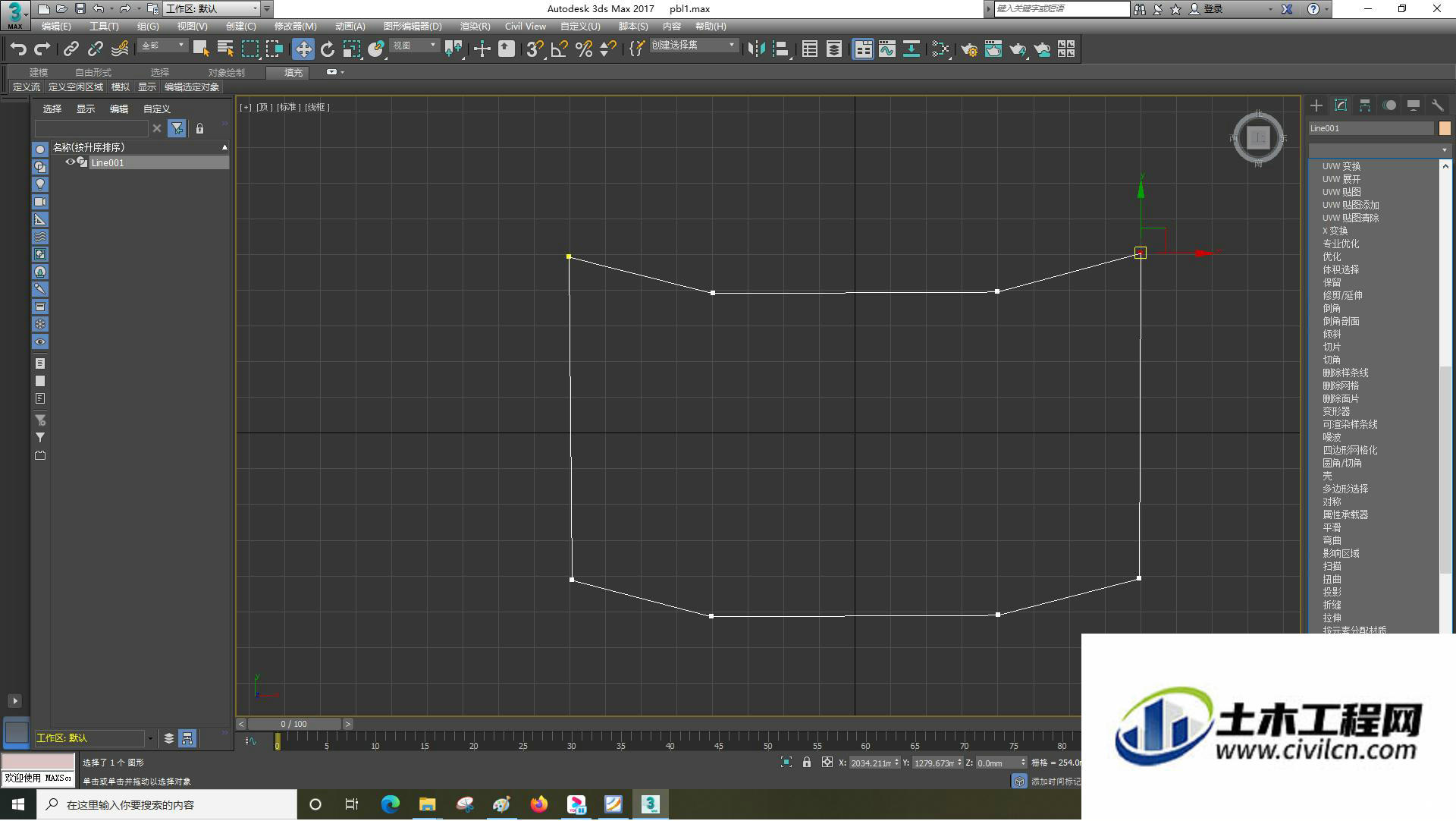Open the Rendering menu
1456x821 pixels.
pos(475,27)
